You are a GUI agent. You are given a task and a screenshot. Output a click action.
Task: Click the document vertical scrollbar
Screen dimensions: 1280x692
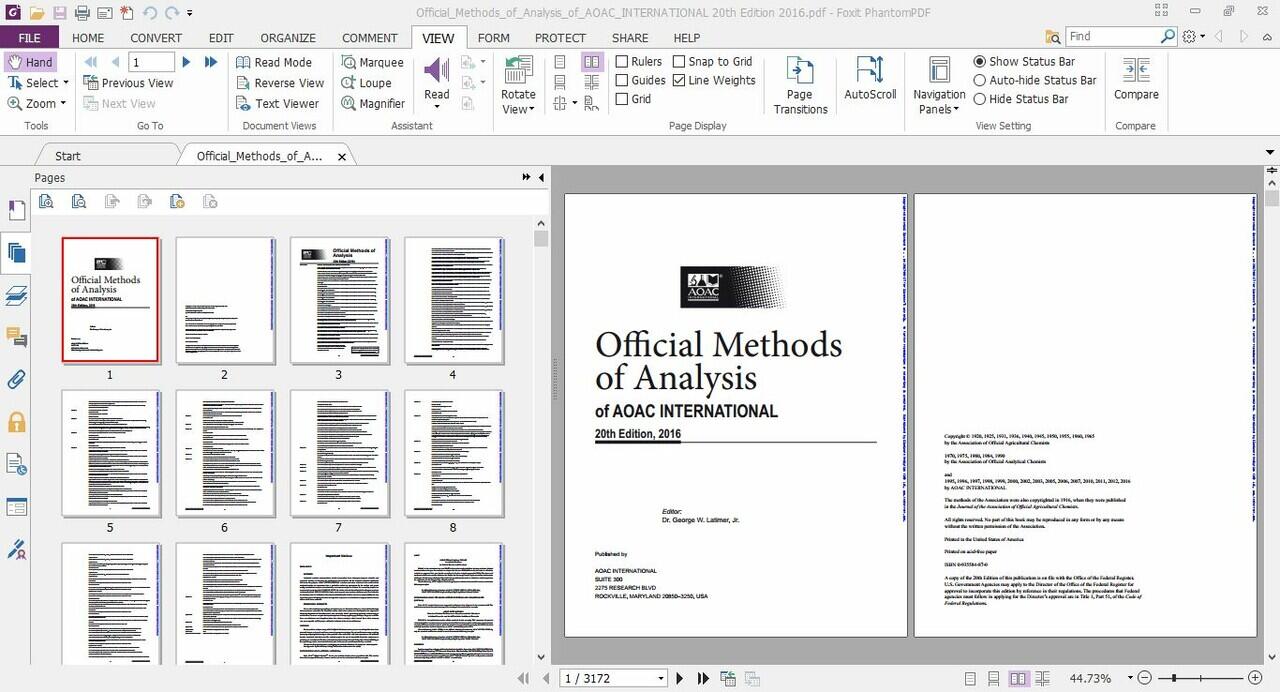(x=1271, y=197)
